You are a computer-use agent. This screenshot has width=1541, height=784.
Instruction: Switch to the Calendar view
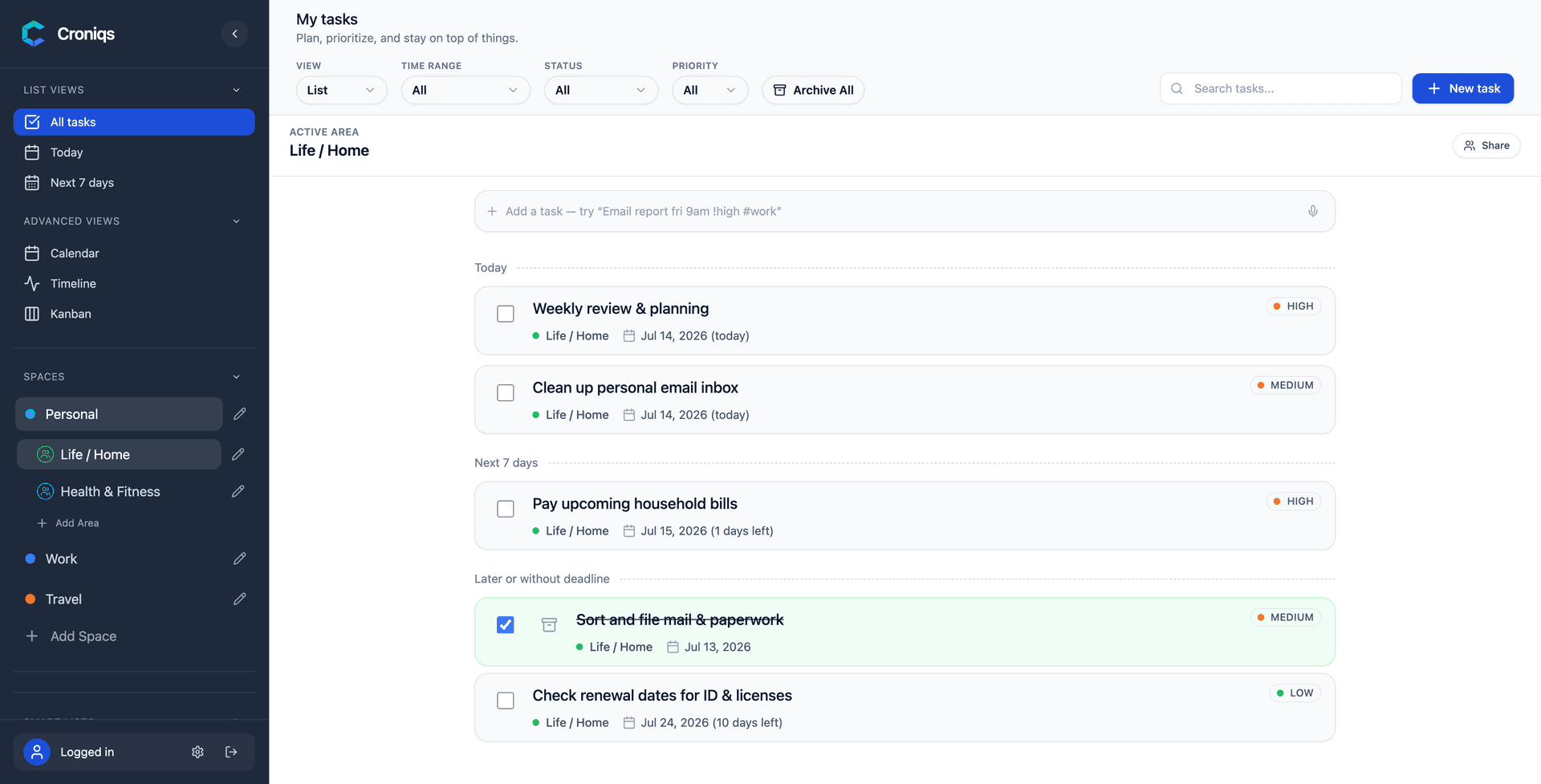coord(134,254)
